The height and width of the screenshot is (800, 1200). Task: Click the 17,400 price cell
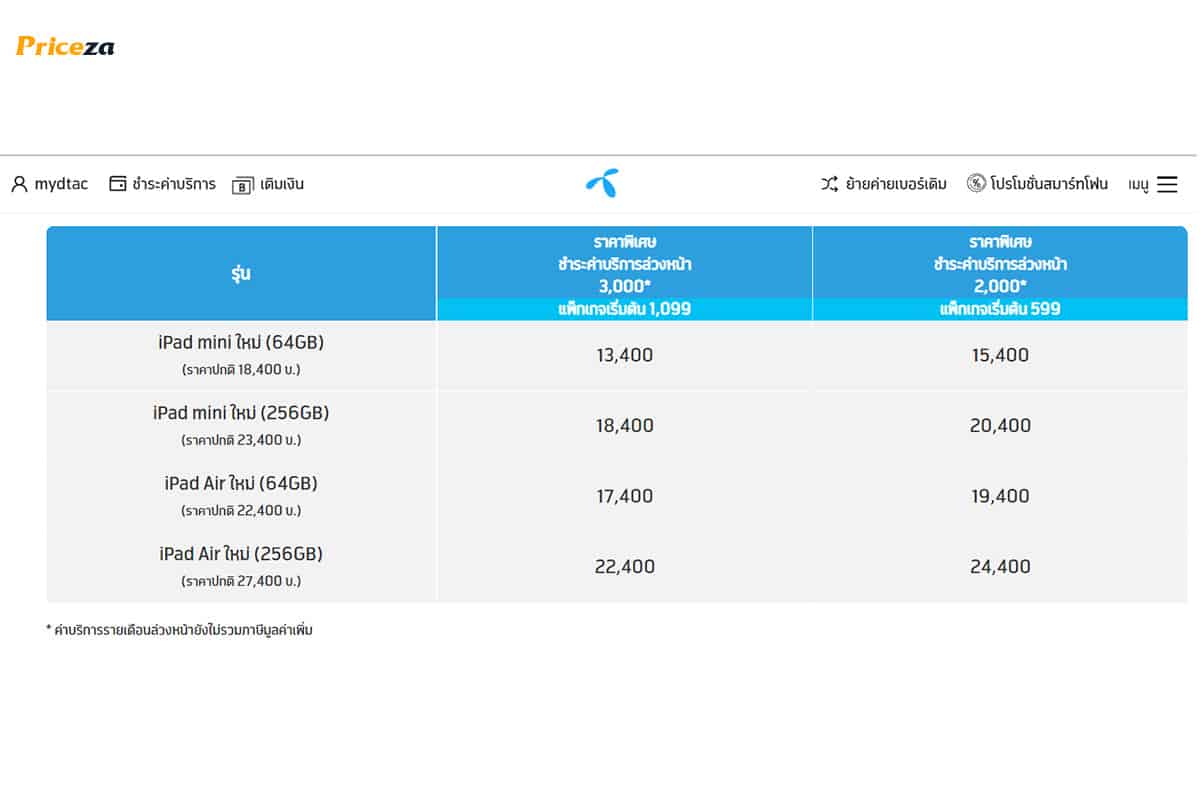coord(624,496)
